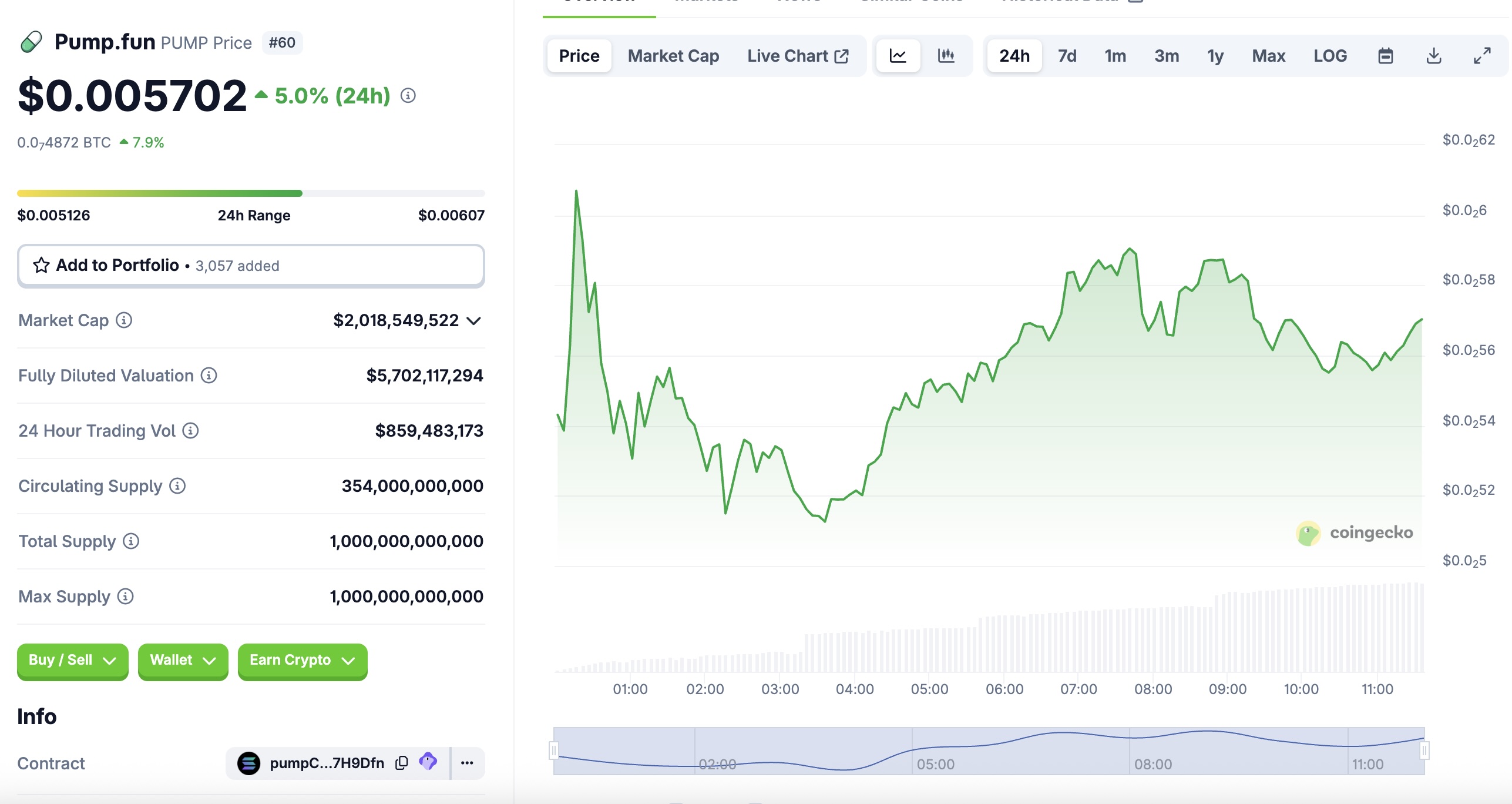1512x804 pixels.
Task: Click 08:00 marker in range navigator
Action: [1153, 764]
